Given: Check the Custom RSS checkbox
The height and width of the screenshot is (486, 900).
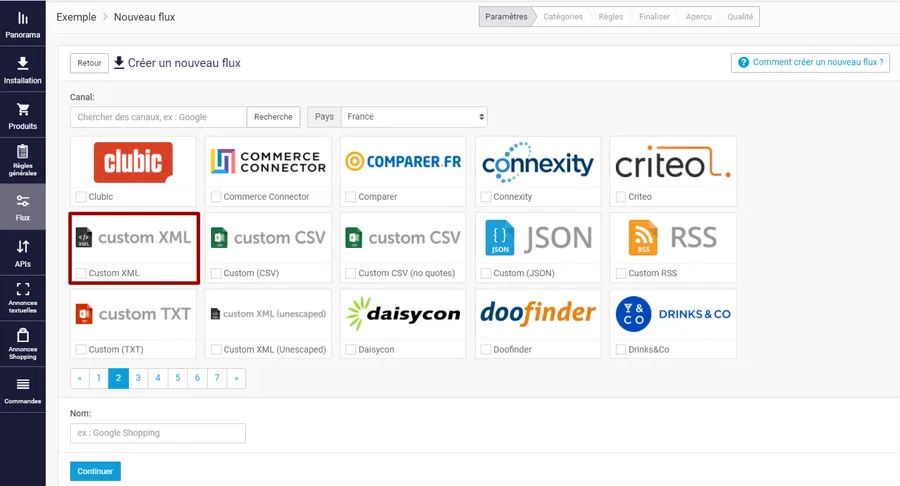Looking at the screenshot, I should (620, 273).
